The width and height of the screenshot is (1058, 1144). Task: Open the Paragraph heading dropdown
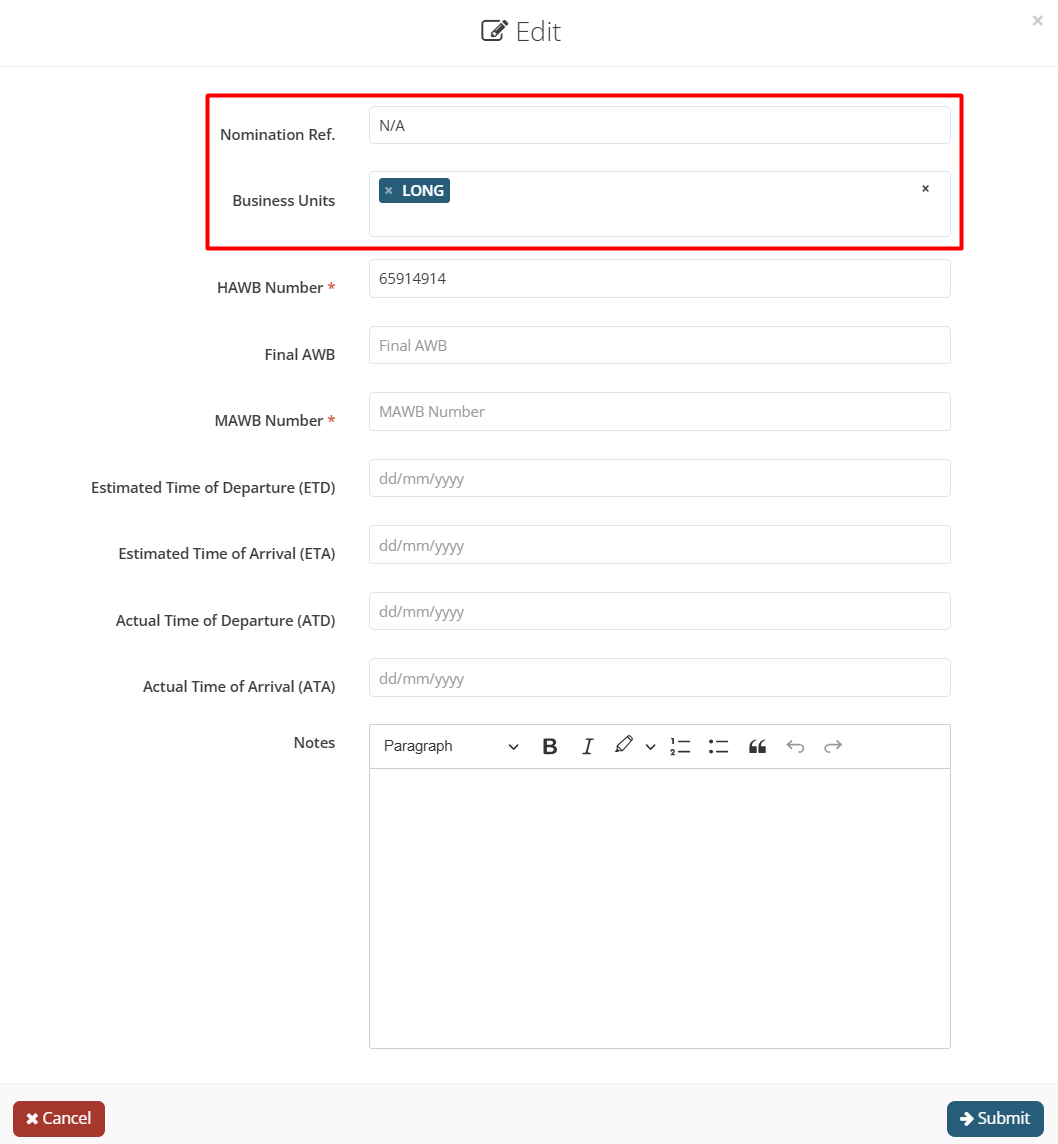coord(451,746)
